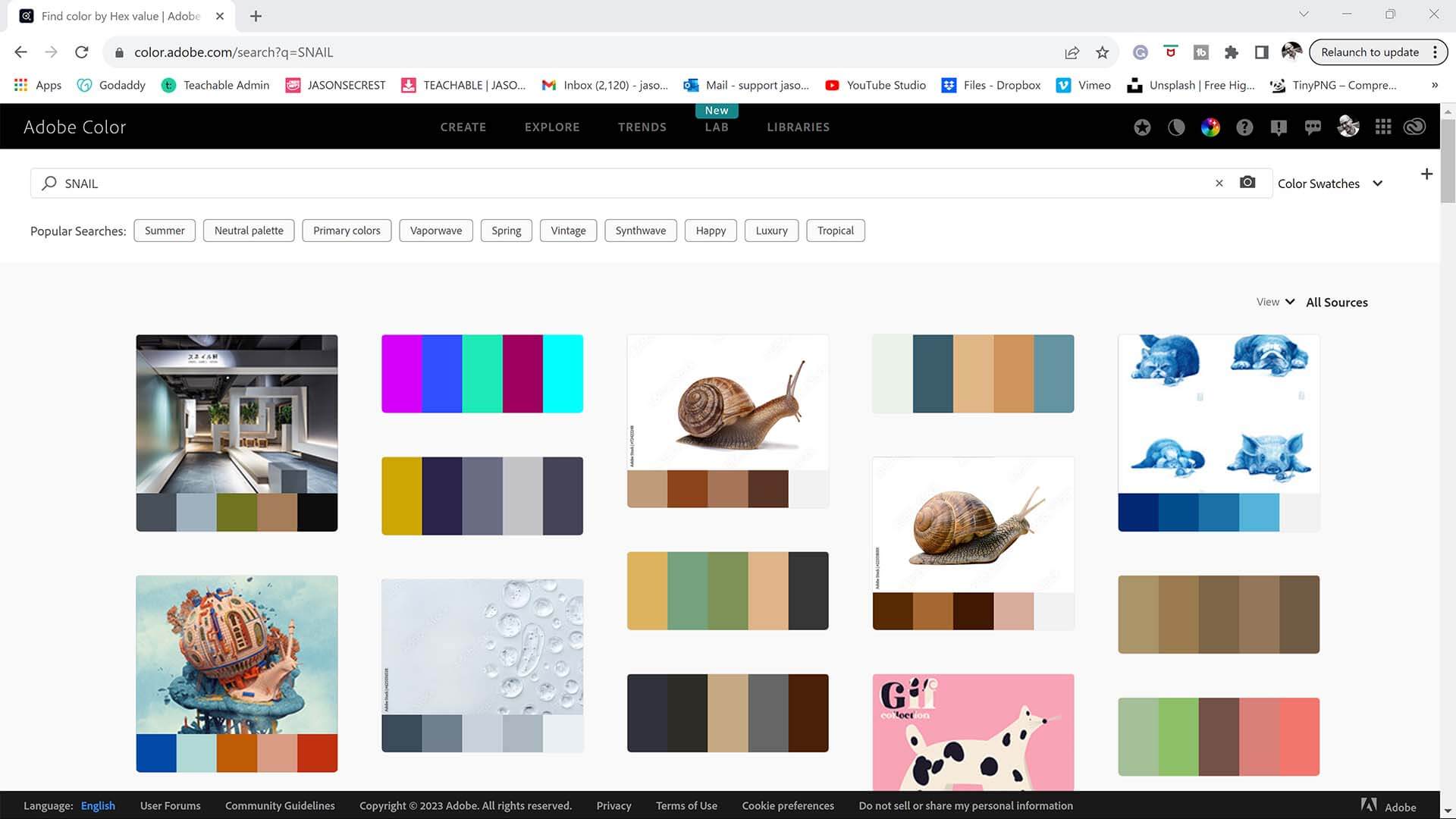The image size is (1456, 819).
Task: Open the blue sketched animals thumbnail
Action: [x=1219, y=414]
